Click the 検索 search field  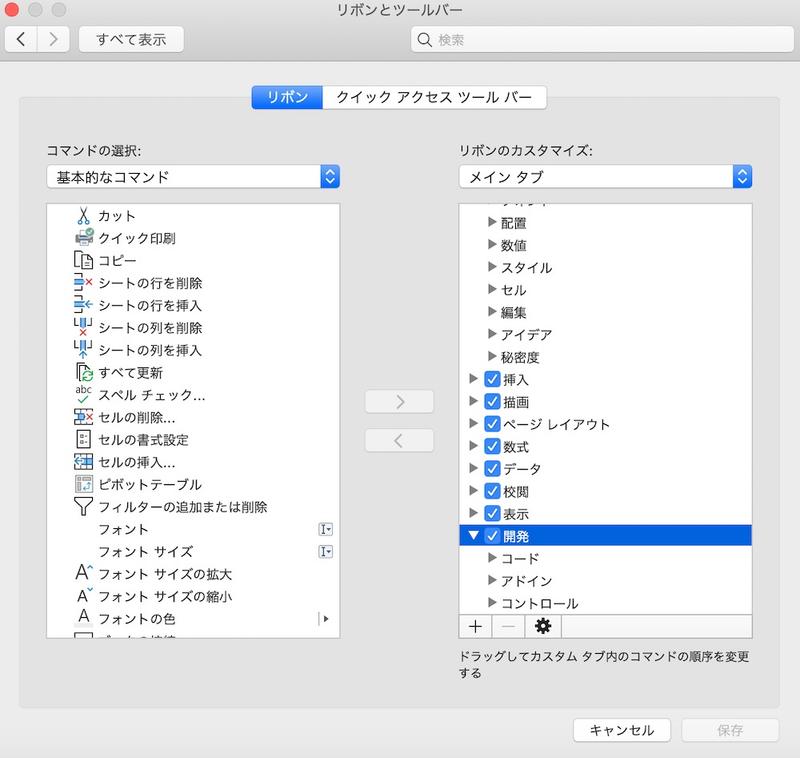(600, 40)
